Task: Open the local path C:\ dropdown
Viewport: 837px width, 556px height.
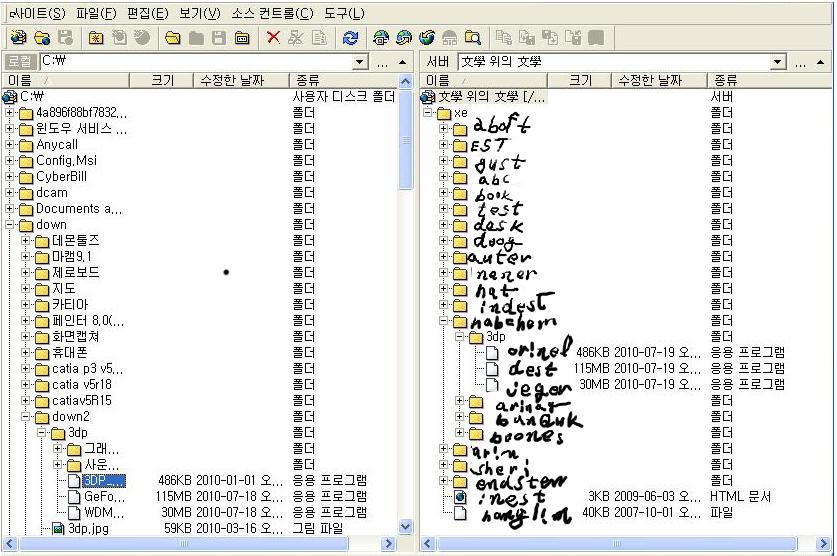Action: (x=360, y=62)
